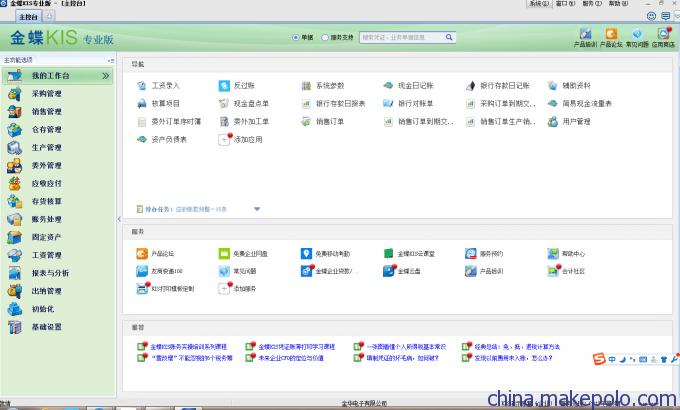
Task: Click 添加应用 plus icon
Action: pyautogui.click(x=224, y=139)
